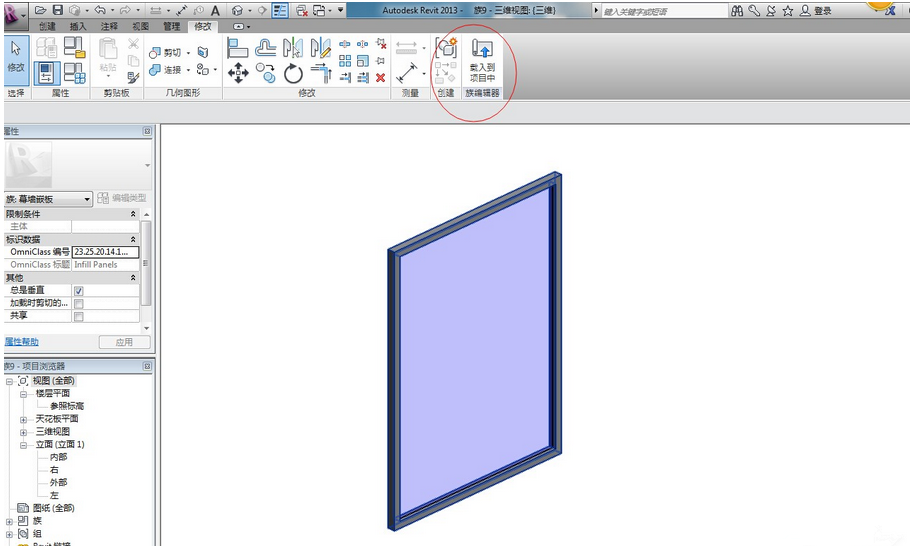Click the Offset tool icon

[x=266, y=48]
